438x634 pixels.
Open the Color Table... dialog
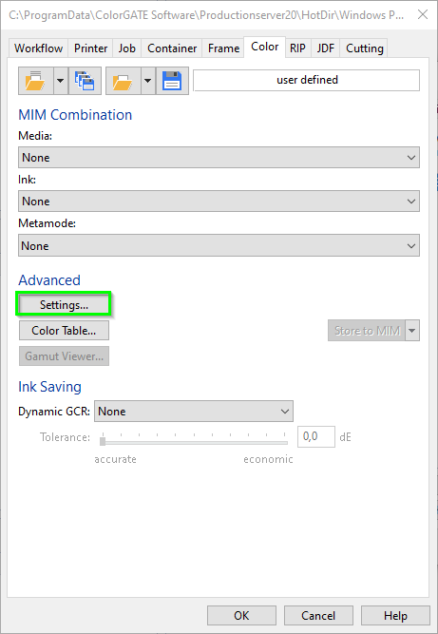click(64, 330)
